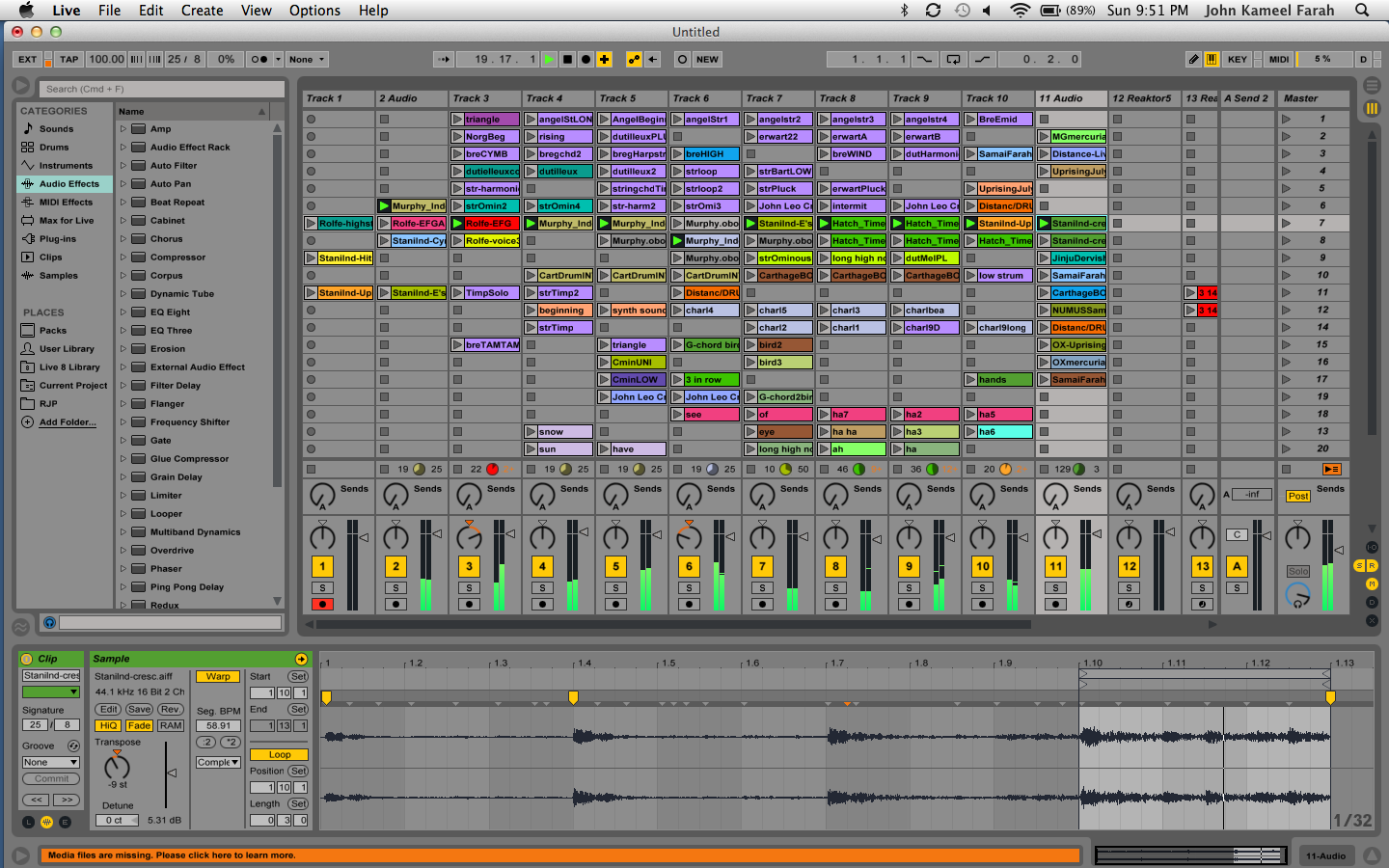The image size is (1389, 868).
Task: Click the Master preview volume knob
Action: pos(1298,597)
